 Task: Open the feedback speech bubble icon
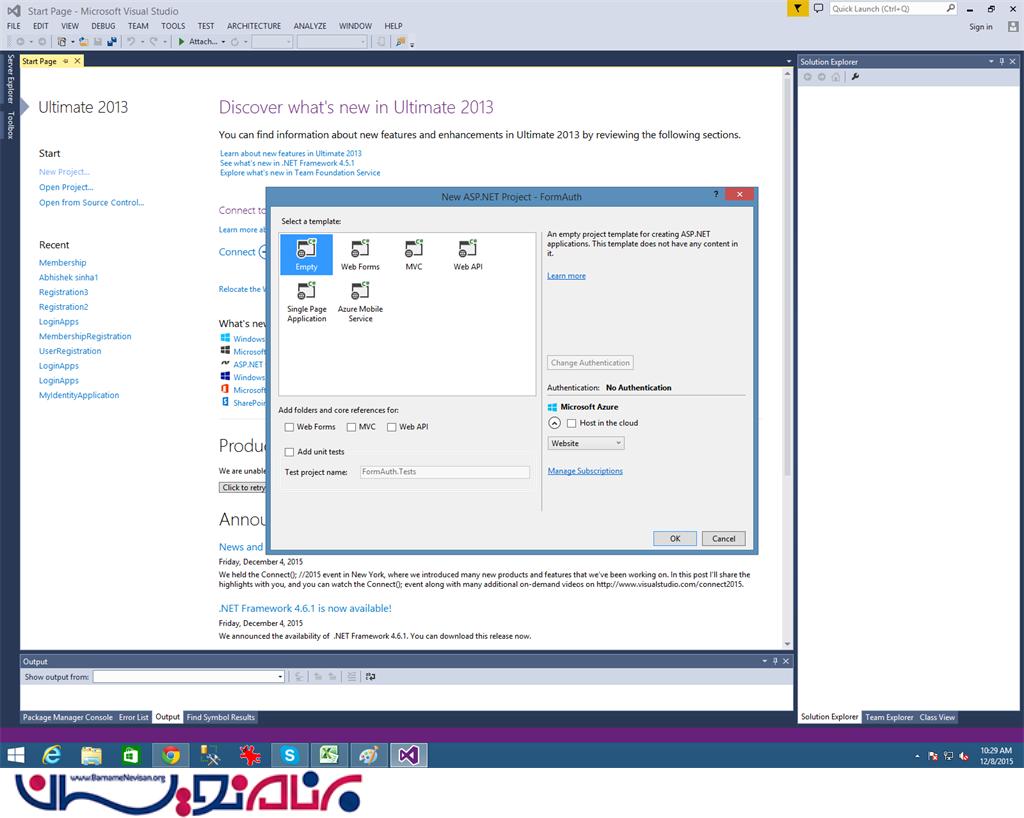818,8
